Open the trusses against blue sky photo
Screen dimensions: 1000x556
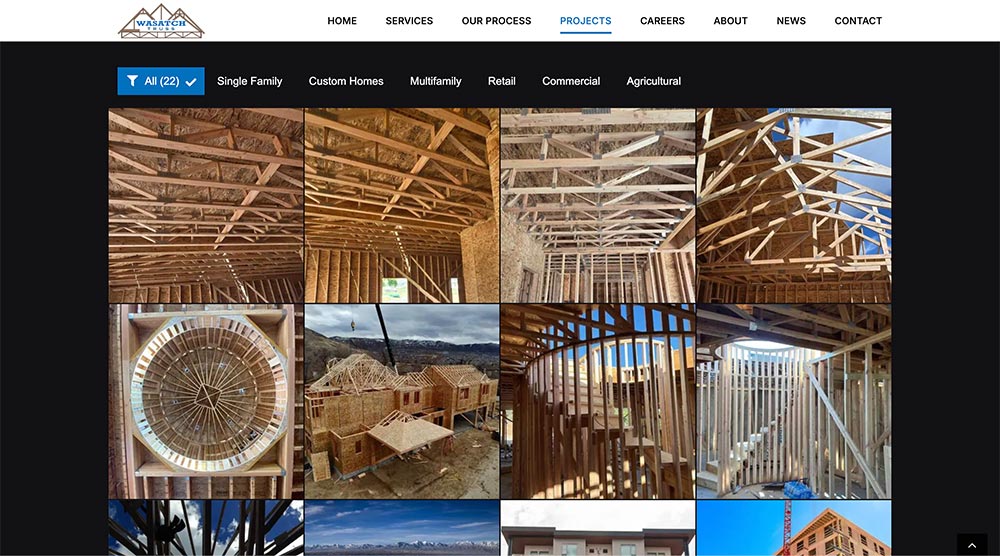[x=794, y=205]
